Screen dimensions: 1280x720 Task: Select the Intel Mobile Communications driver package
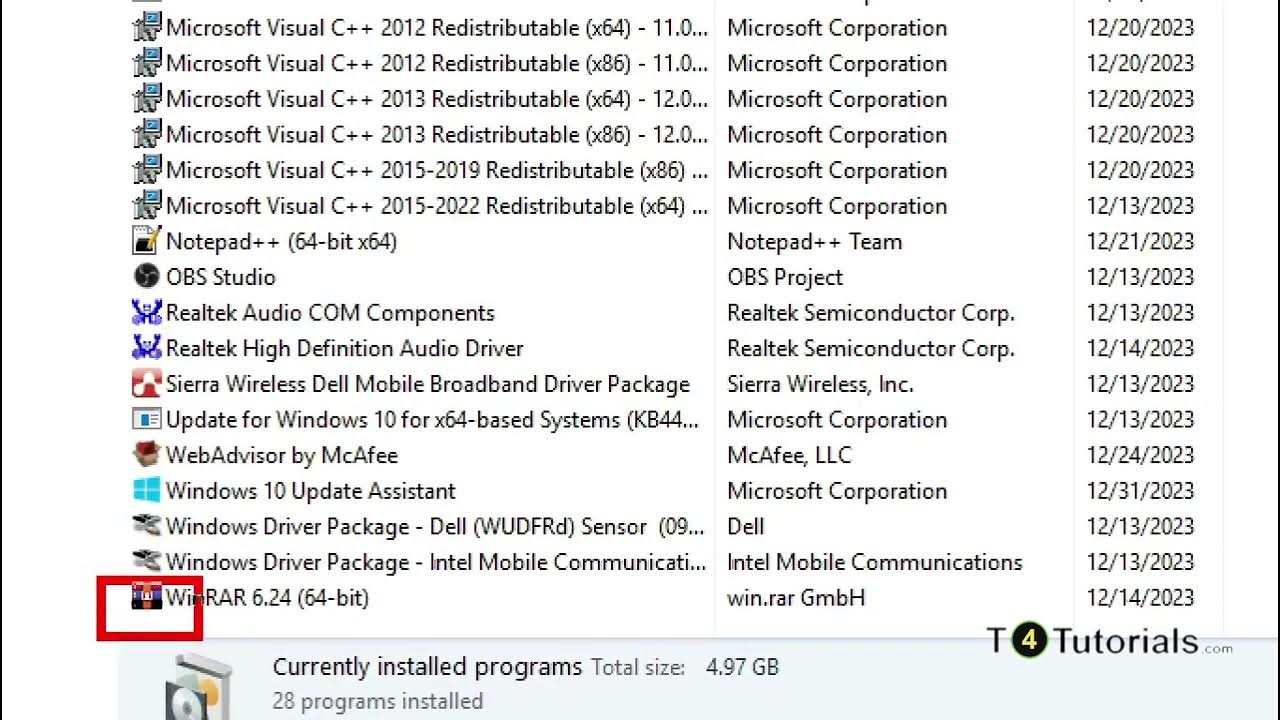(x=436, y=562)
